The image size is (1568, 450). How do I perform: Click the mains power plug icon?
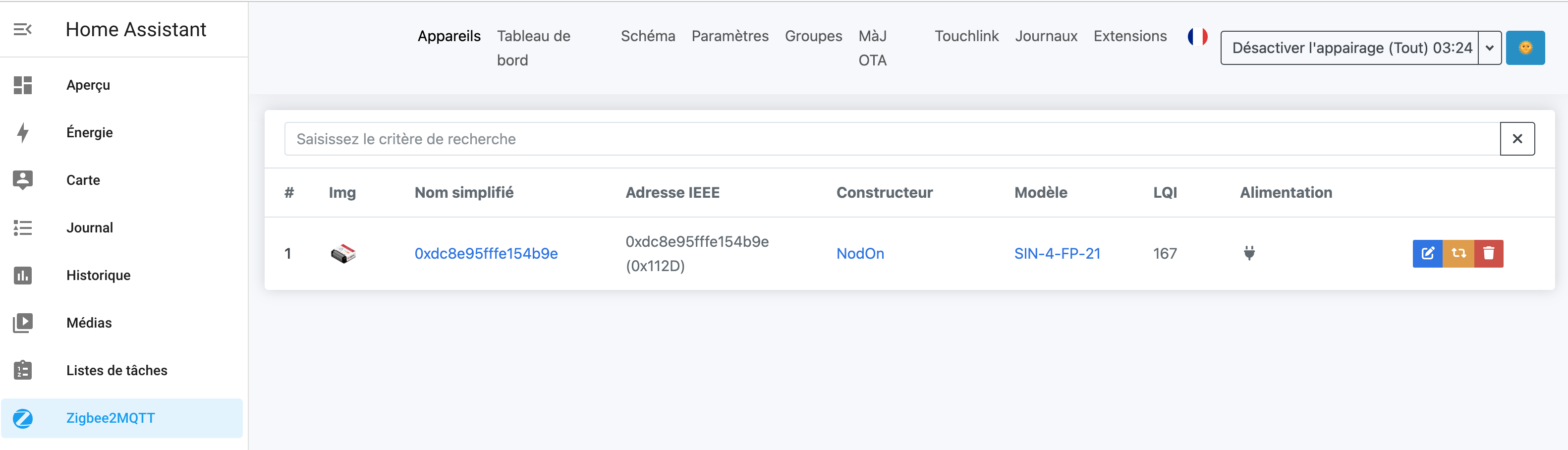pyautogui.click(x=1249, y=253)
